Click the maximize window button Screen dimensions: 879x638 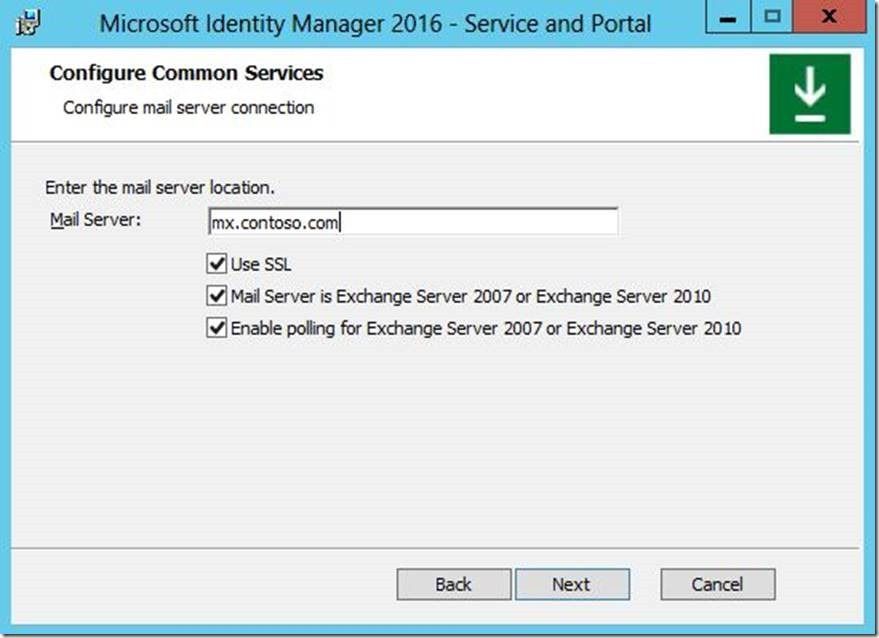773,18
